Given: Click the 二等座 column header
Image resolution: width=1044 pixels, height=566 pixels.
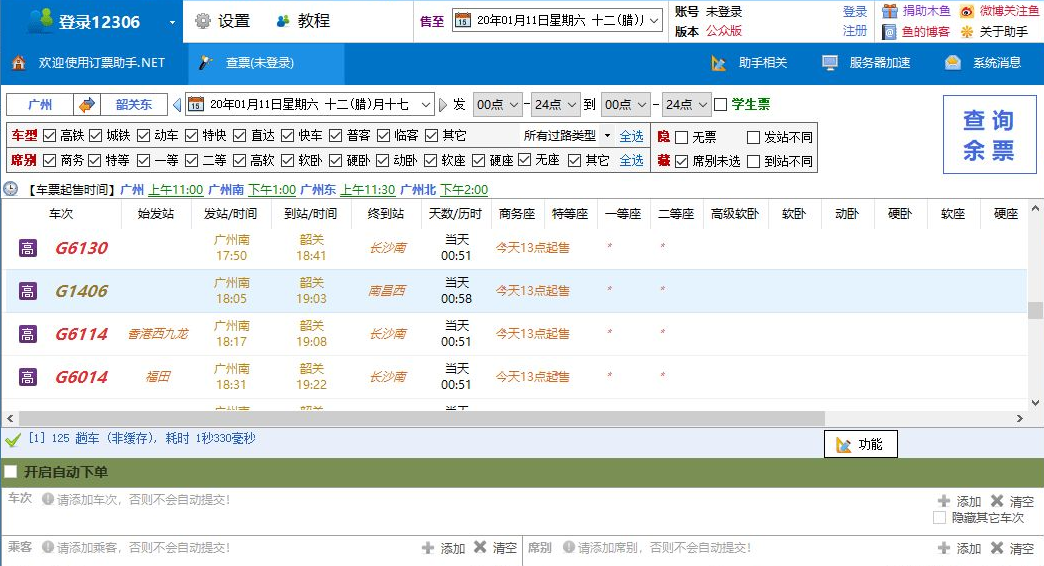Looking at the screenshot, I should pos(676,214).
